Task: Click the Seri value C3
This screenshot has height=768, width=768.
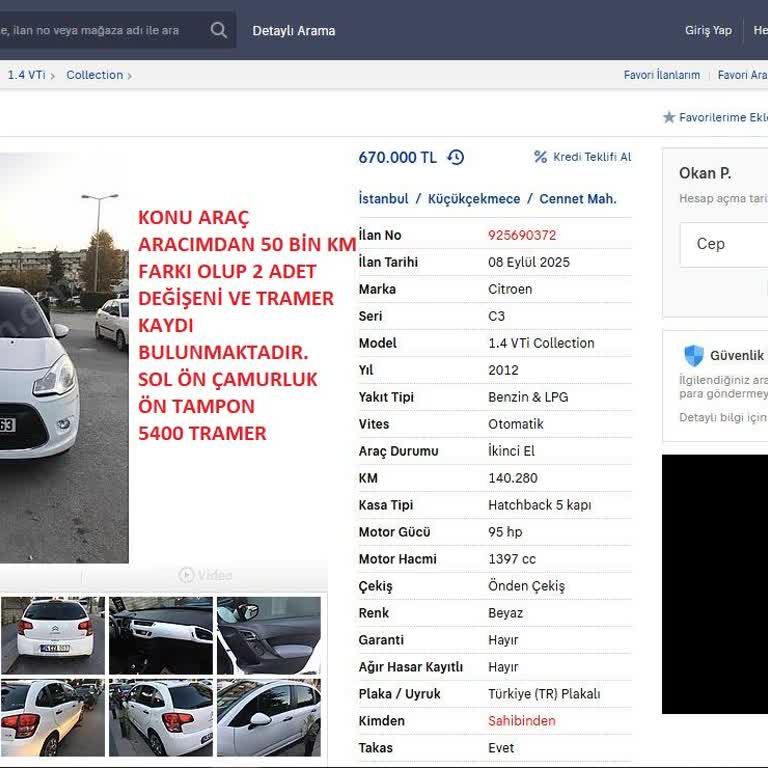Action: pos(496,316)
